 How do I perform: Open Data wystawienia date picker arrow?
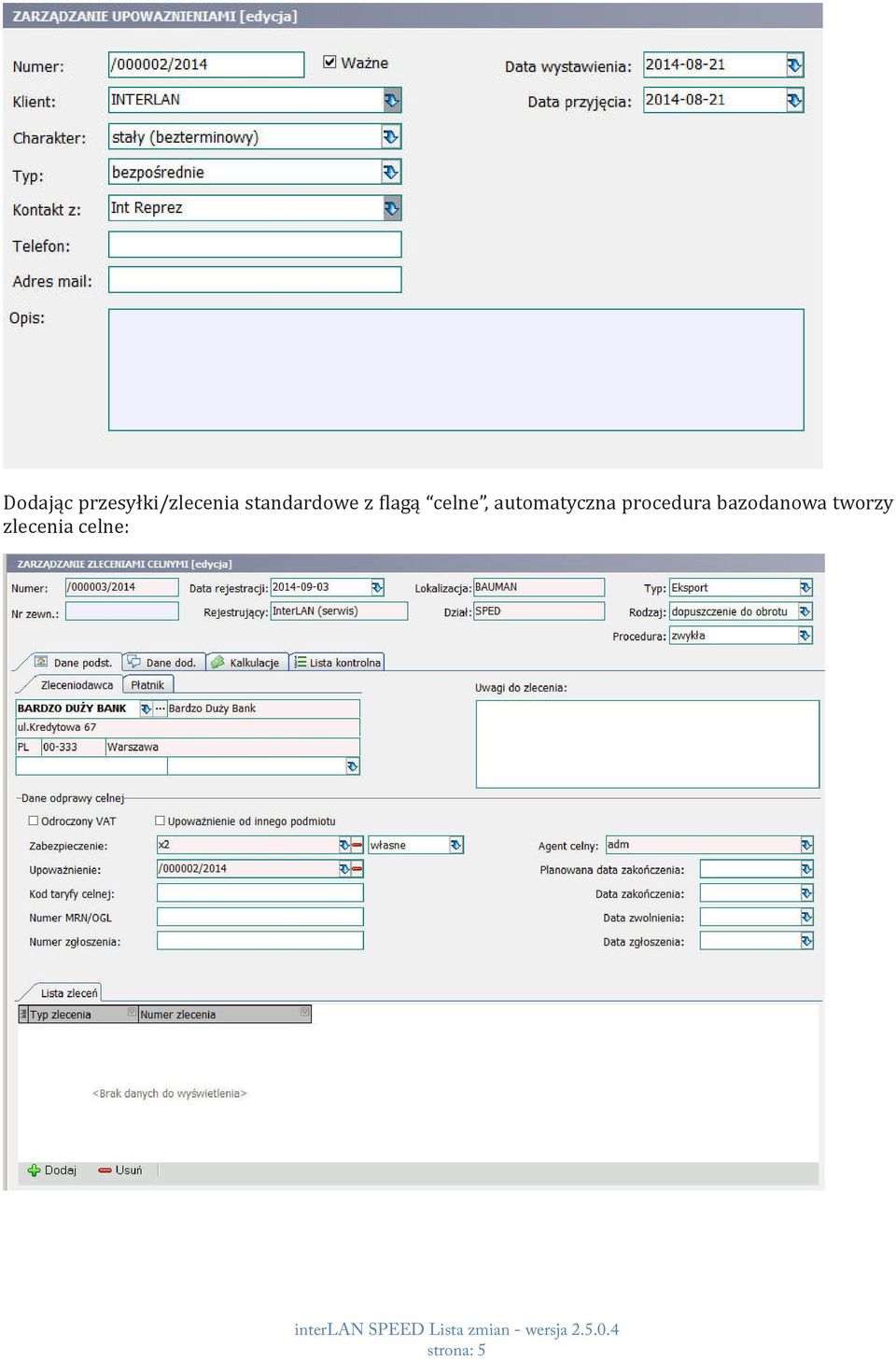click(794, 65)
